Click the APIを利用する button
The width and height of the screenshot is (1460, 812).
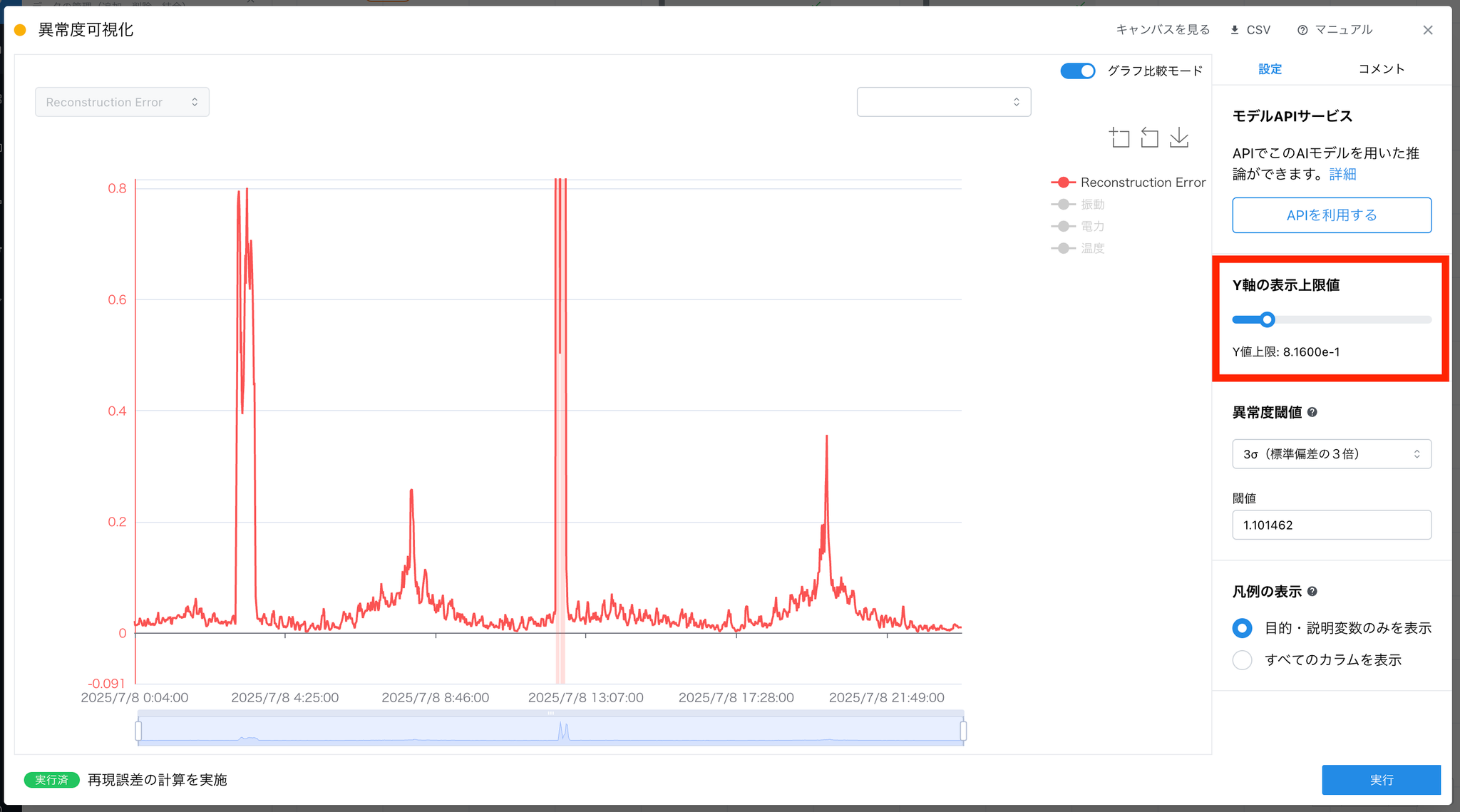click(x=1331, y=215)
